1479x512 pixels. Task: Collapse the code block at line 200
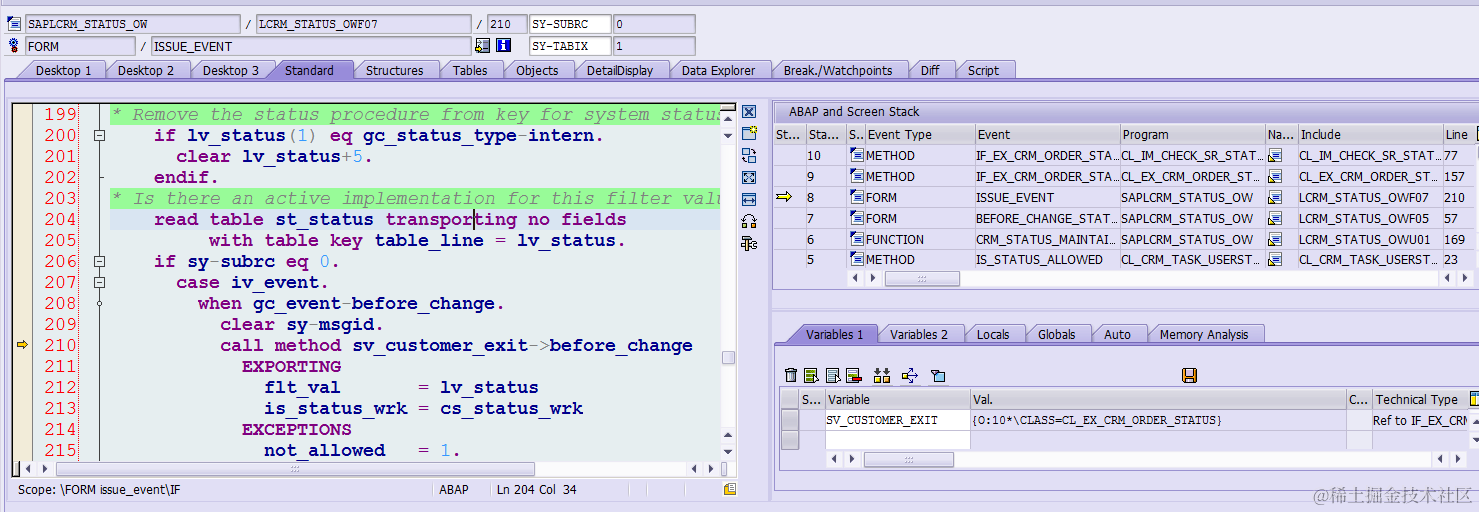click(x=99, y=135)
